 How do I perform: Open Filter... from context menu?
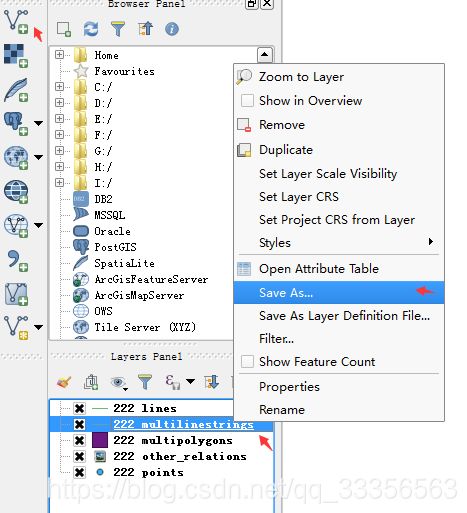point(339,339)
